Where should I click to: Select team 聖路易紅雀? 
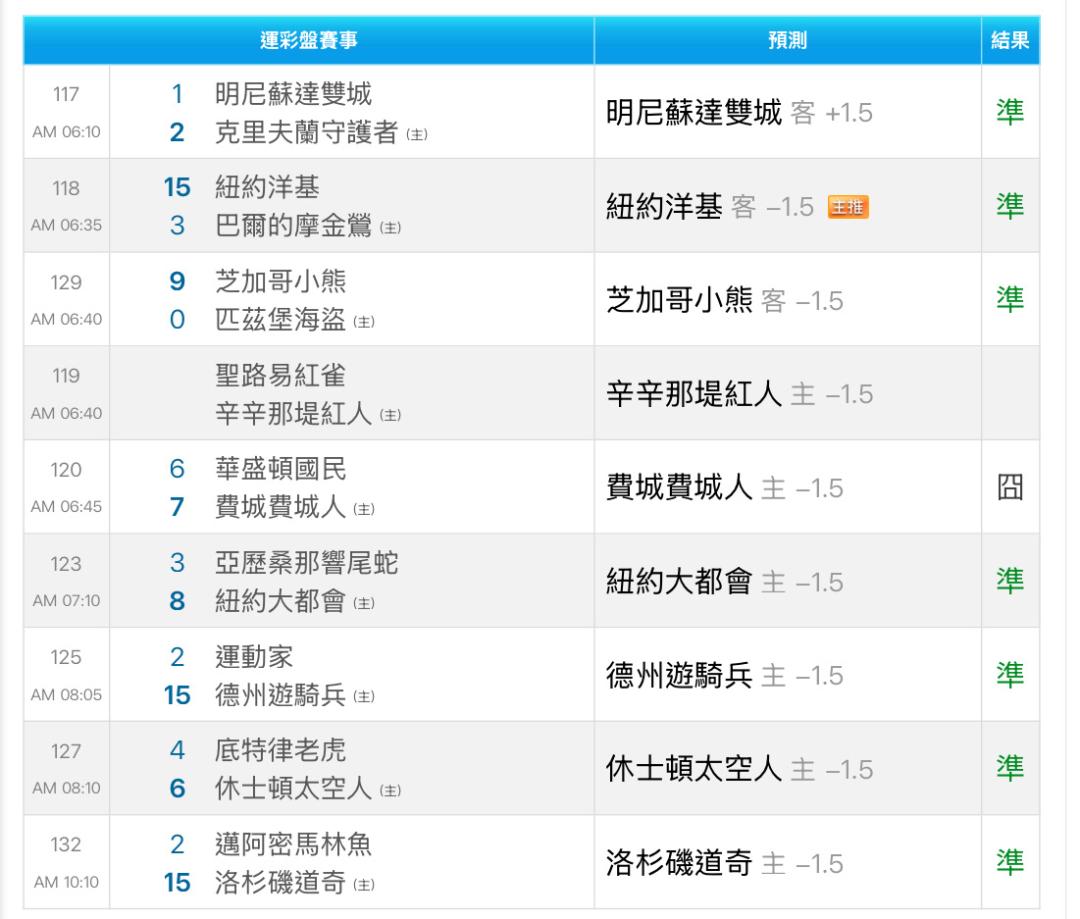coord(280,375)
